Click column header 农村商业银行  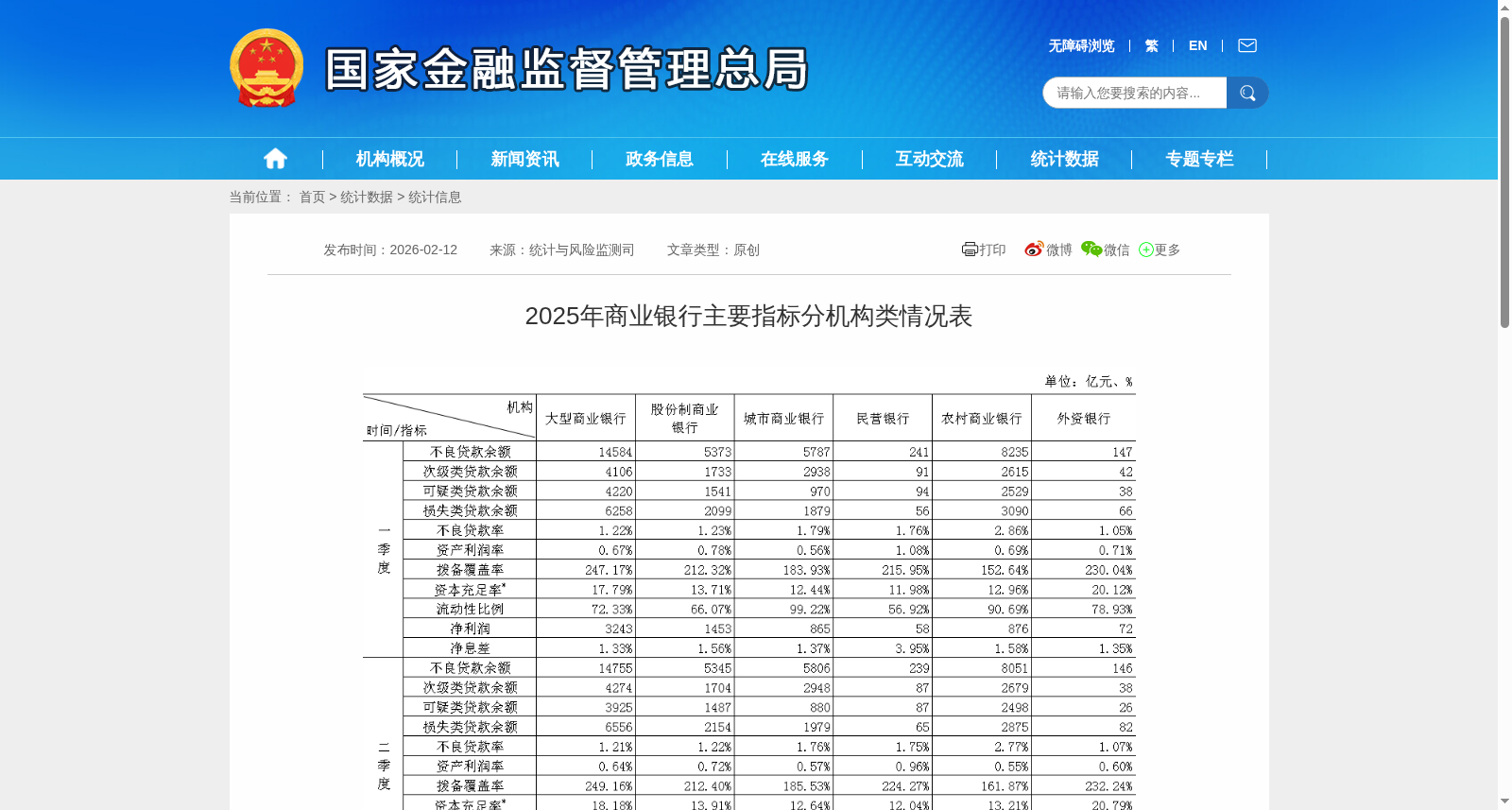coord(982,418)
